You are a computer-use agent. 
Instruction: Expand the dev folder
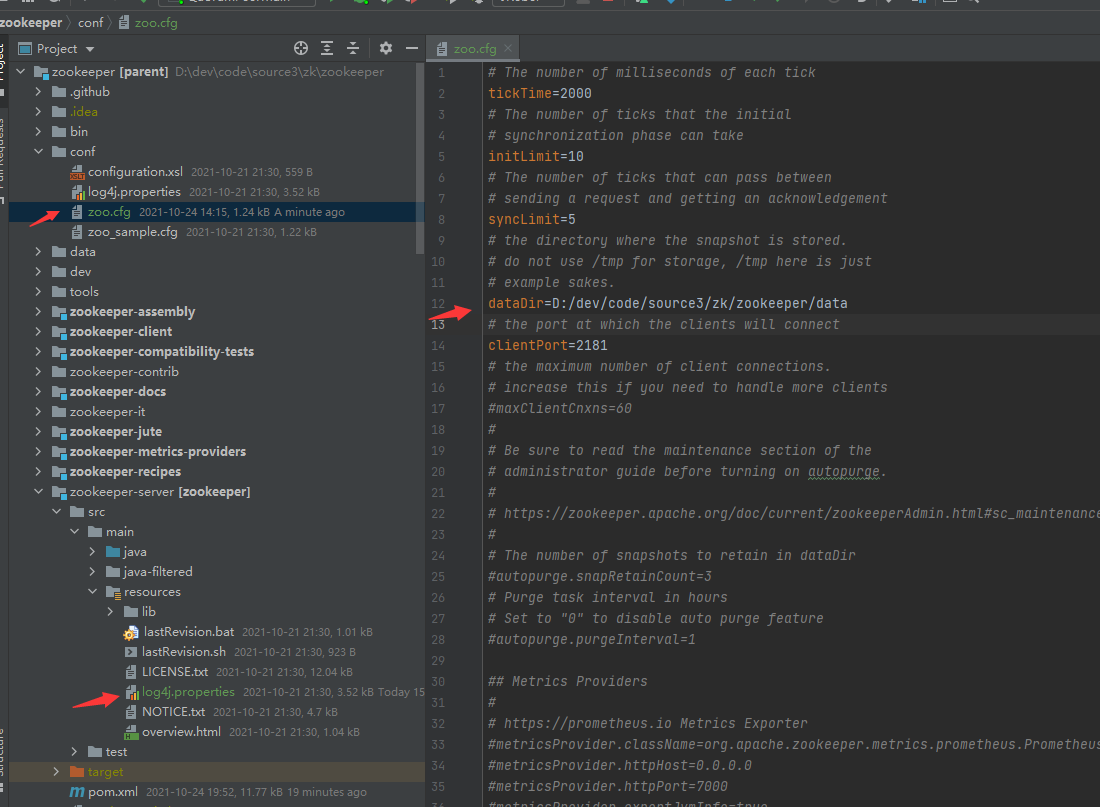point(39,272)
